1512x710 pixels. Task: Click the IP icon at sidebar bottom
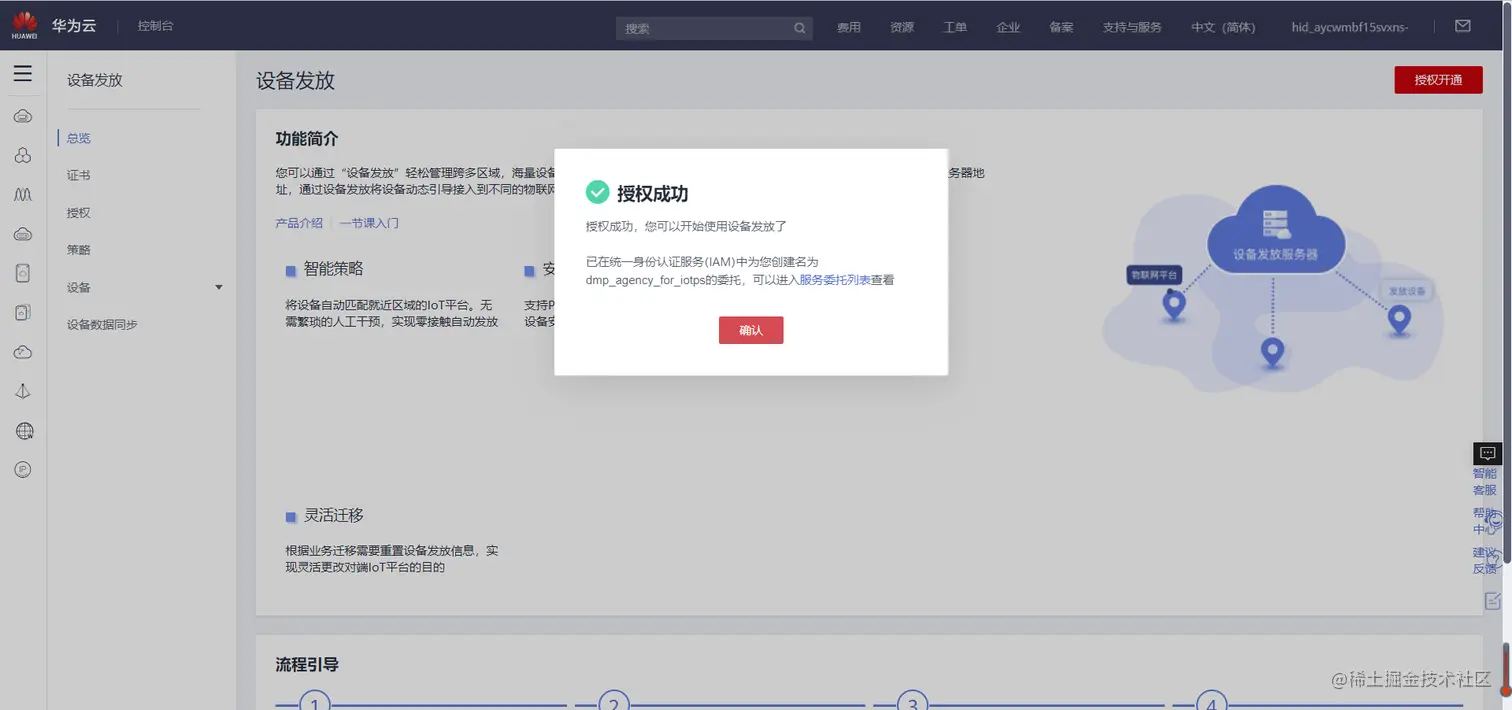coord(23,469)
